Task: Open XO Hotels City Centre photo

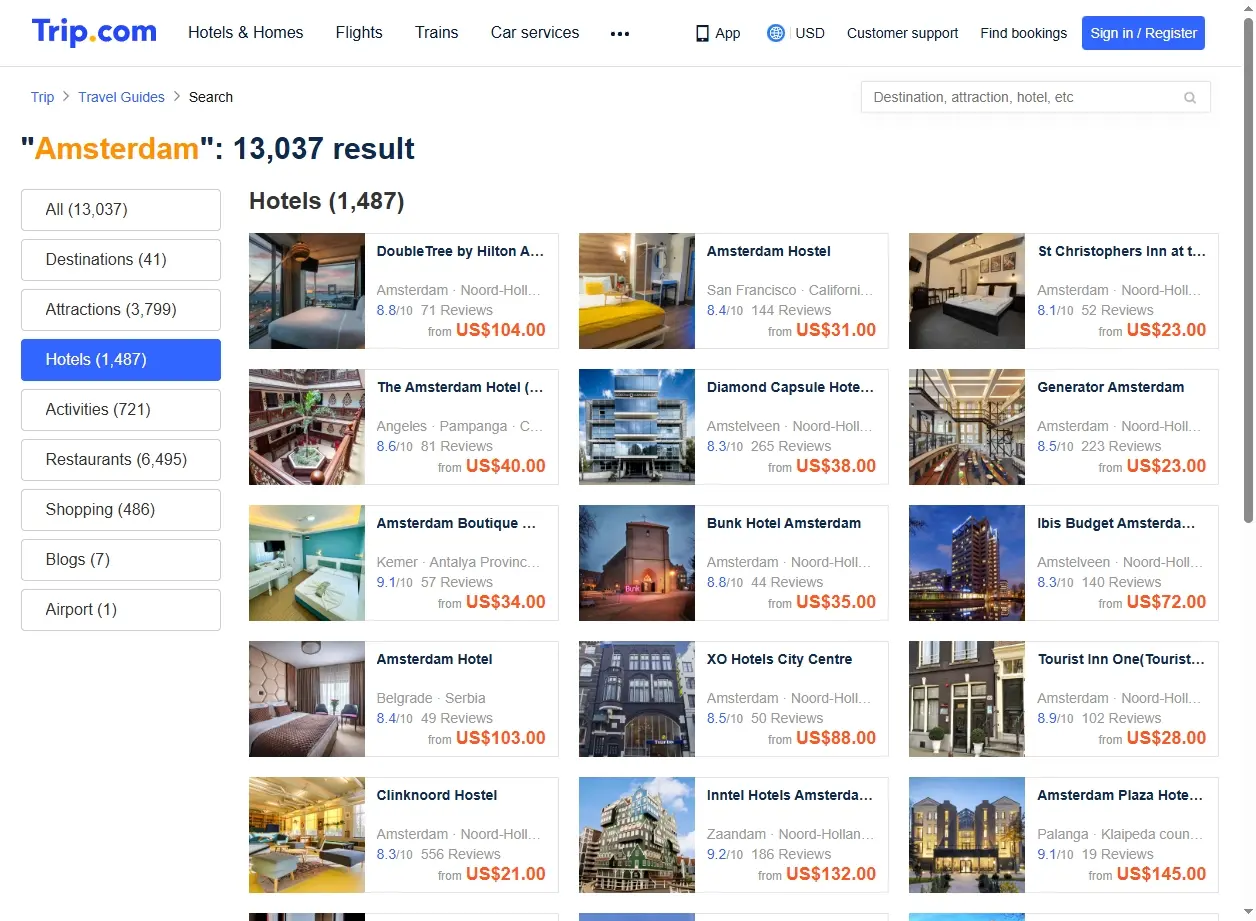Action: (x=637, y=699)
